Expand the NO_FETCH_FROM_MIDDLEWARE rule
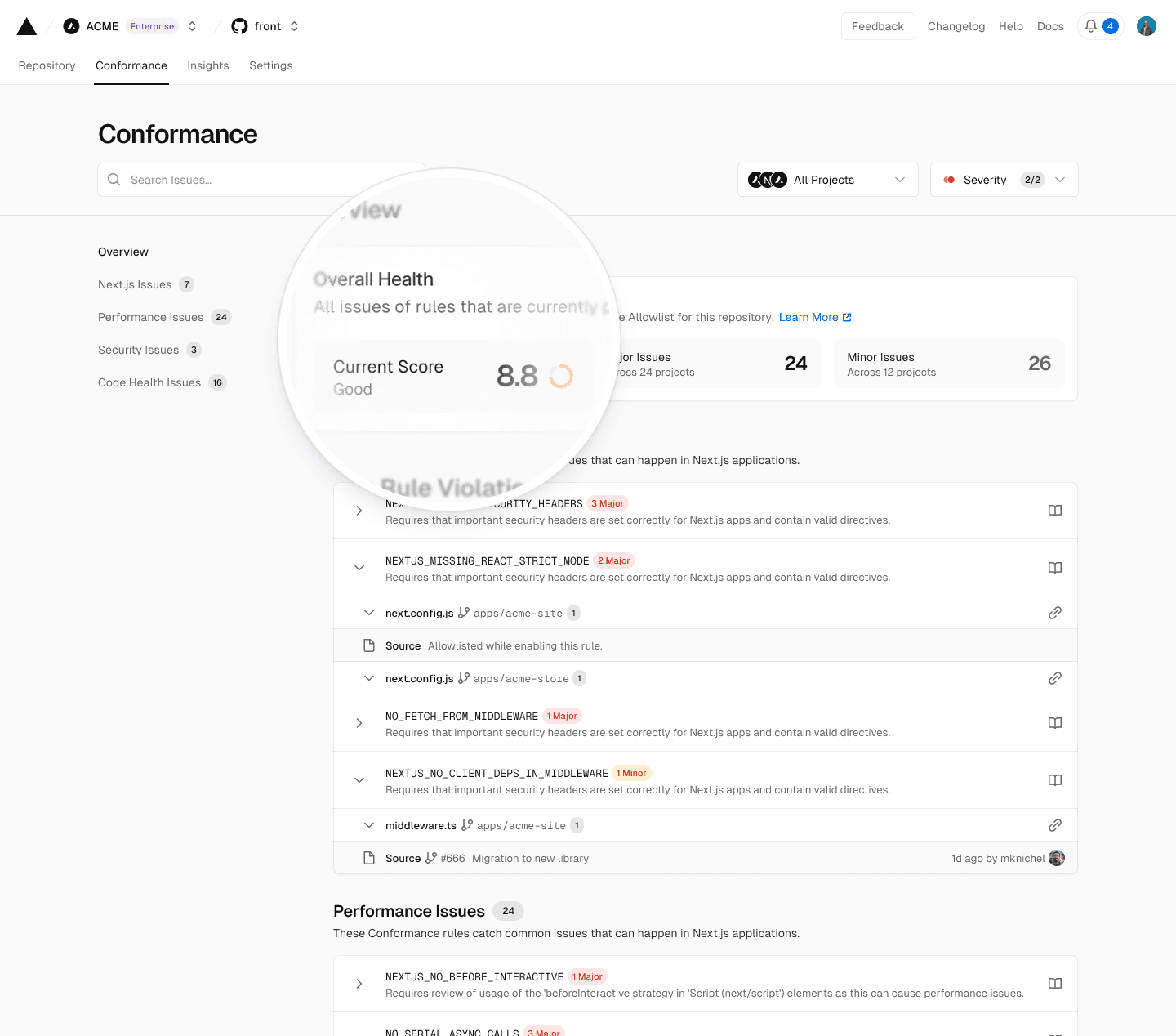The image size is (1176, 1036). click(x=359, y=723)
